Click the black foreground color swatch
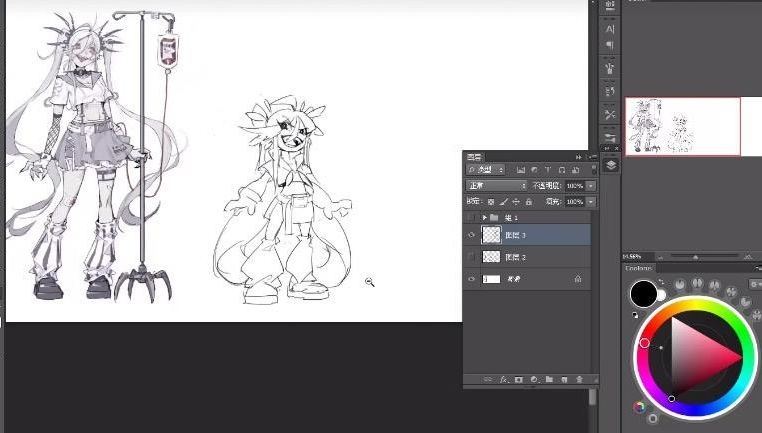Viewport: 762px width, 433px height. coord(643,293)
